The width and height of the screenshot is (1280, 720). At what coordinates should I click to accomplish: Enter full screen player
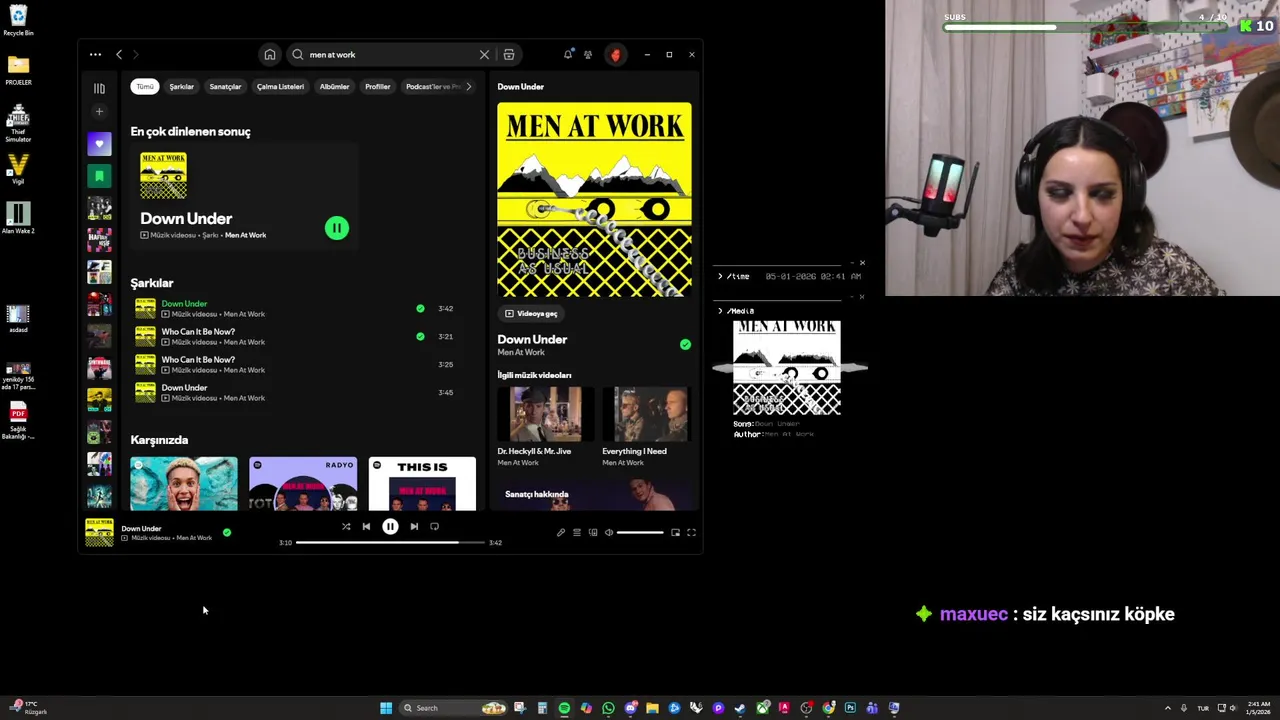coord(691,532)
